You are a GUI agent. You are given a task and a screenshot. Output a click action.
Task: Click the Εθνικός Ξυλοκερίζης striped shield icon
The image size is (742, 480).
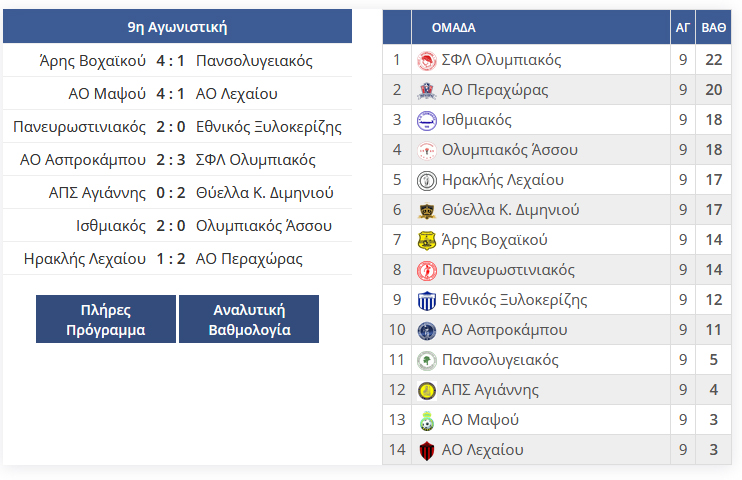426,301
